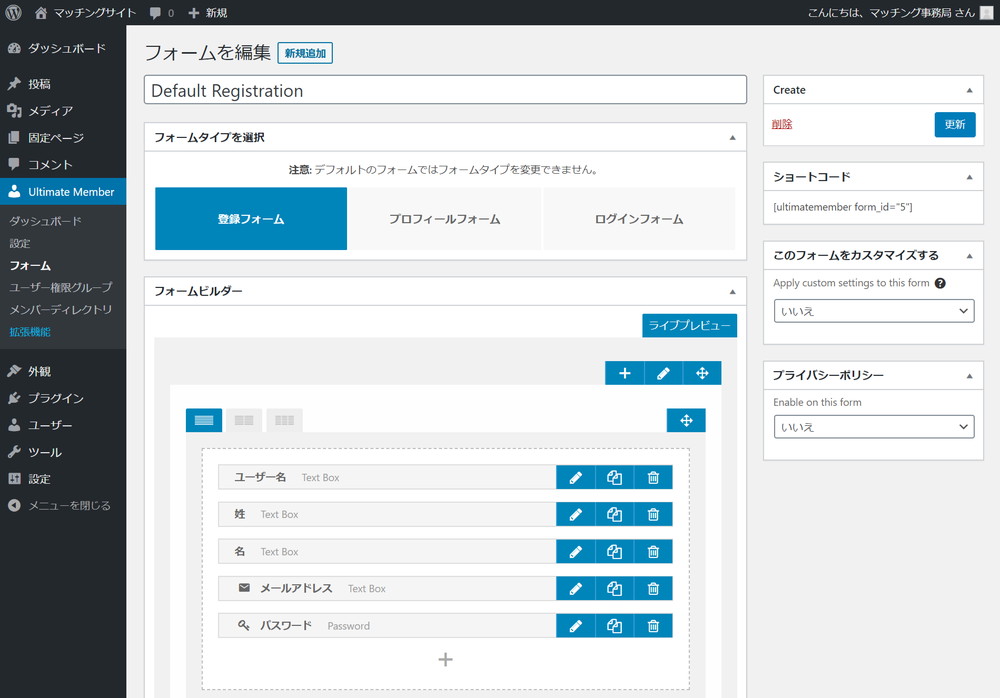Screen dimensions: 1000x698
Task: Click the ライブプレビュー button
Action: [689, 325]
